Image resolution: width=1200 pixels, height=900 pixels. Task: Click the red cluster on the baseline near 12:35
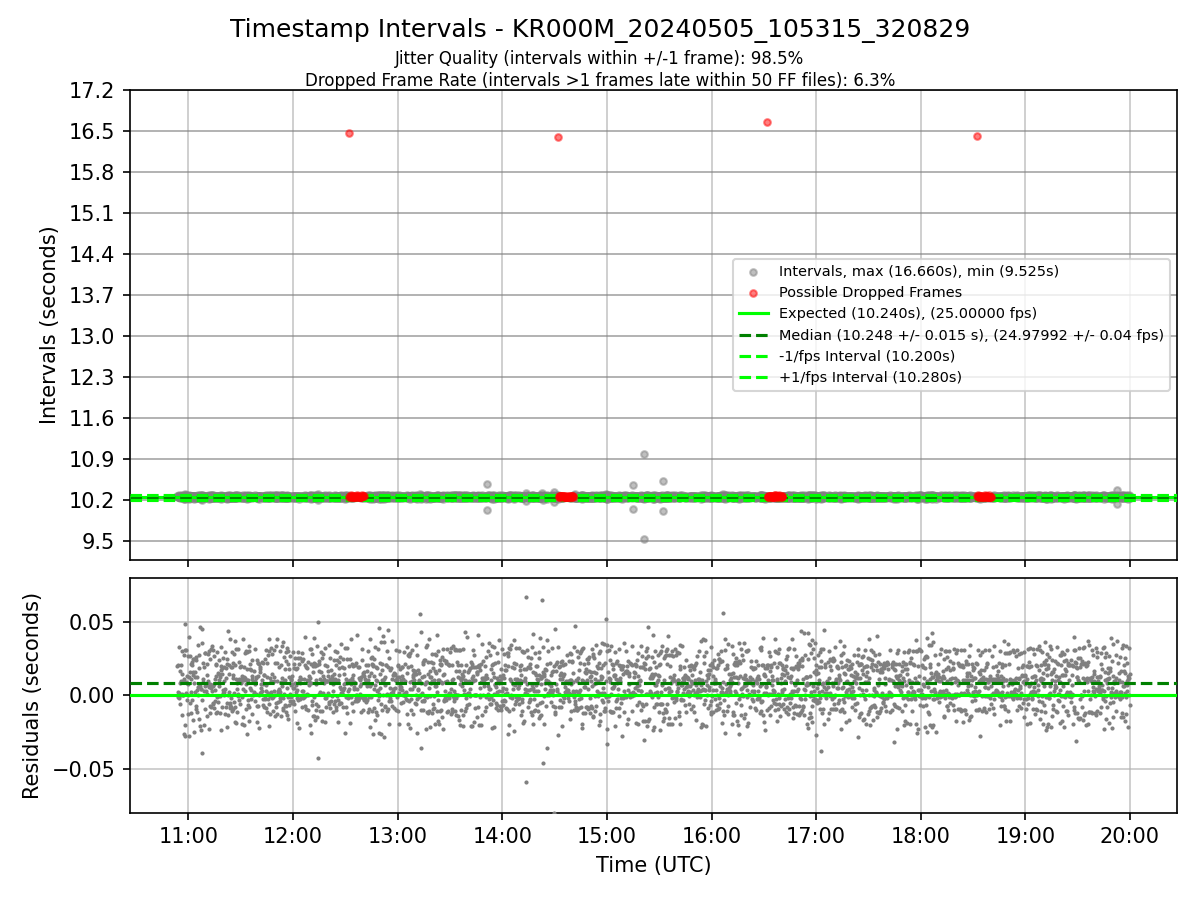pos(356,496)
